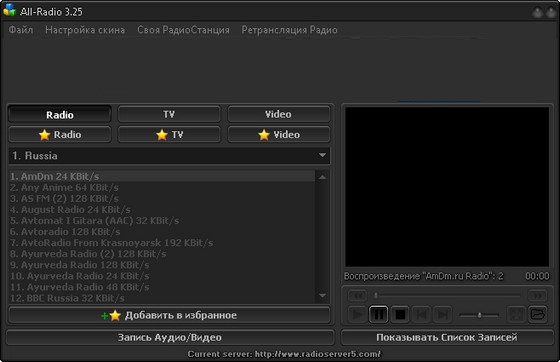Click the station list scroll-down arrow
The height and width of the screenshot is (362, 560).
pyautogui.click(x=322, y=296)
